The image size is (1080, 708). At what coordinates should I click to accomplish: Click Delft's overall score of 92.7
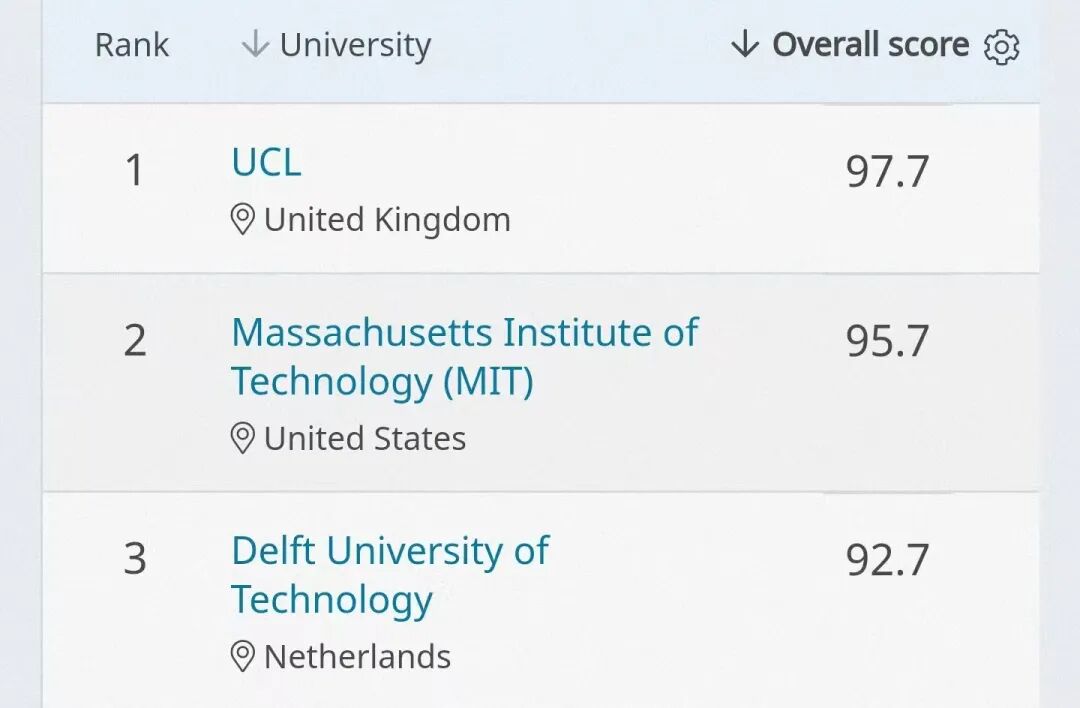tap(887, 560)
